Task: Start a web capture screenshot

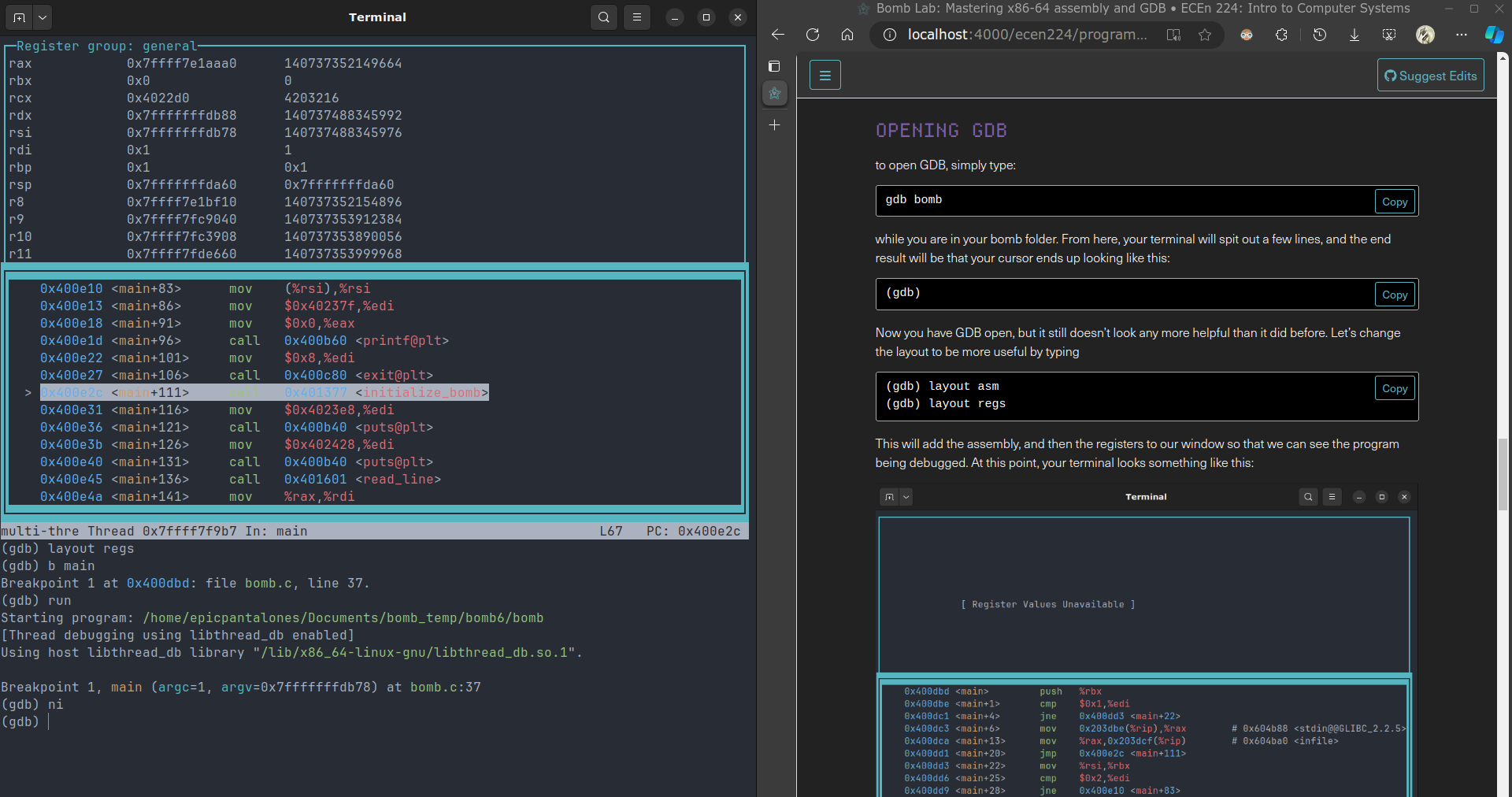Action: [x=1389, y=35]
